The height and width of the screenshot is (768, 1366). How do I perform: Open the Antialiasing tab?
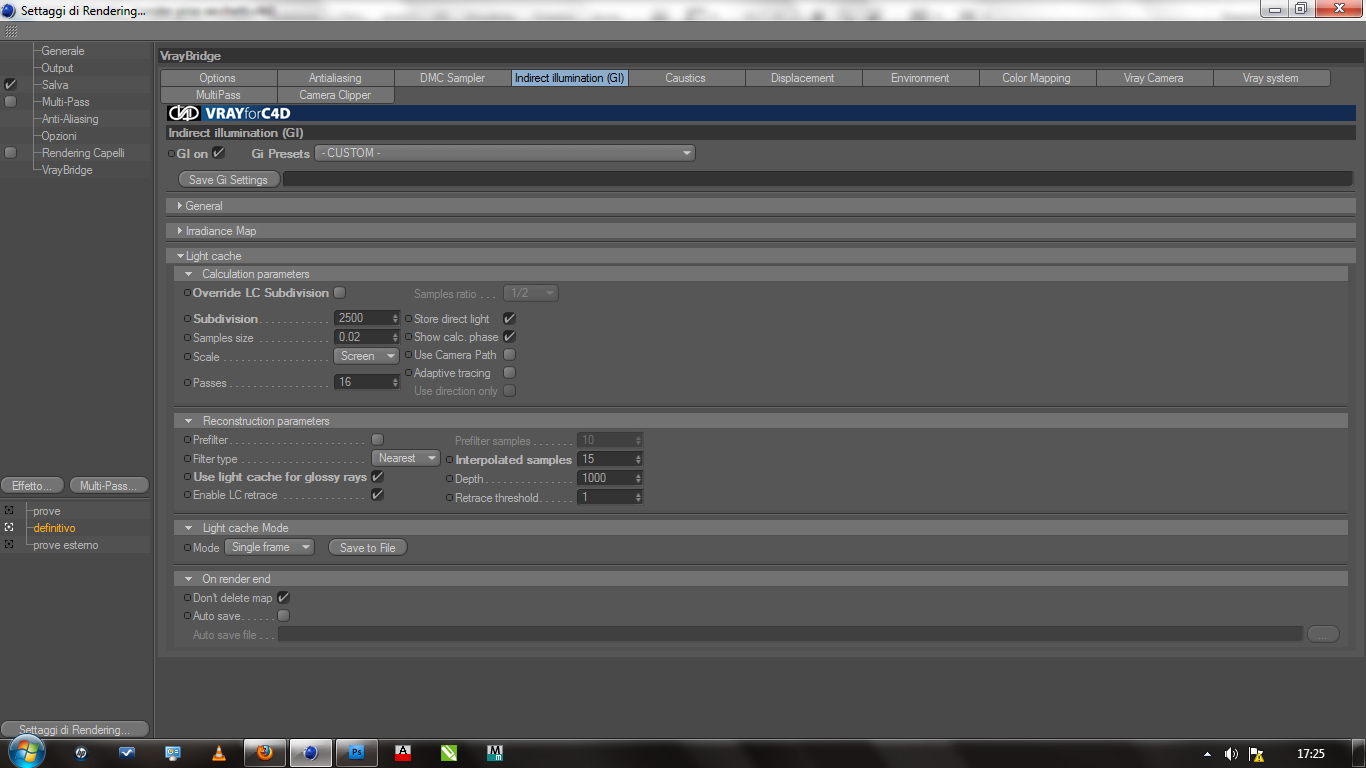tap(335, 78)
